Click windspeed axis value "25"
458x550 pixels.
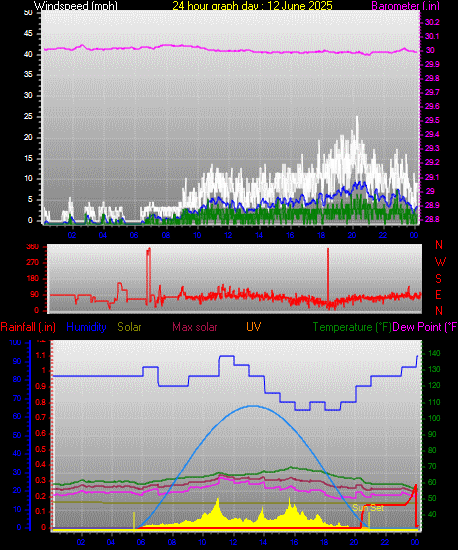(28, 116)
